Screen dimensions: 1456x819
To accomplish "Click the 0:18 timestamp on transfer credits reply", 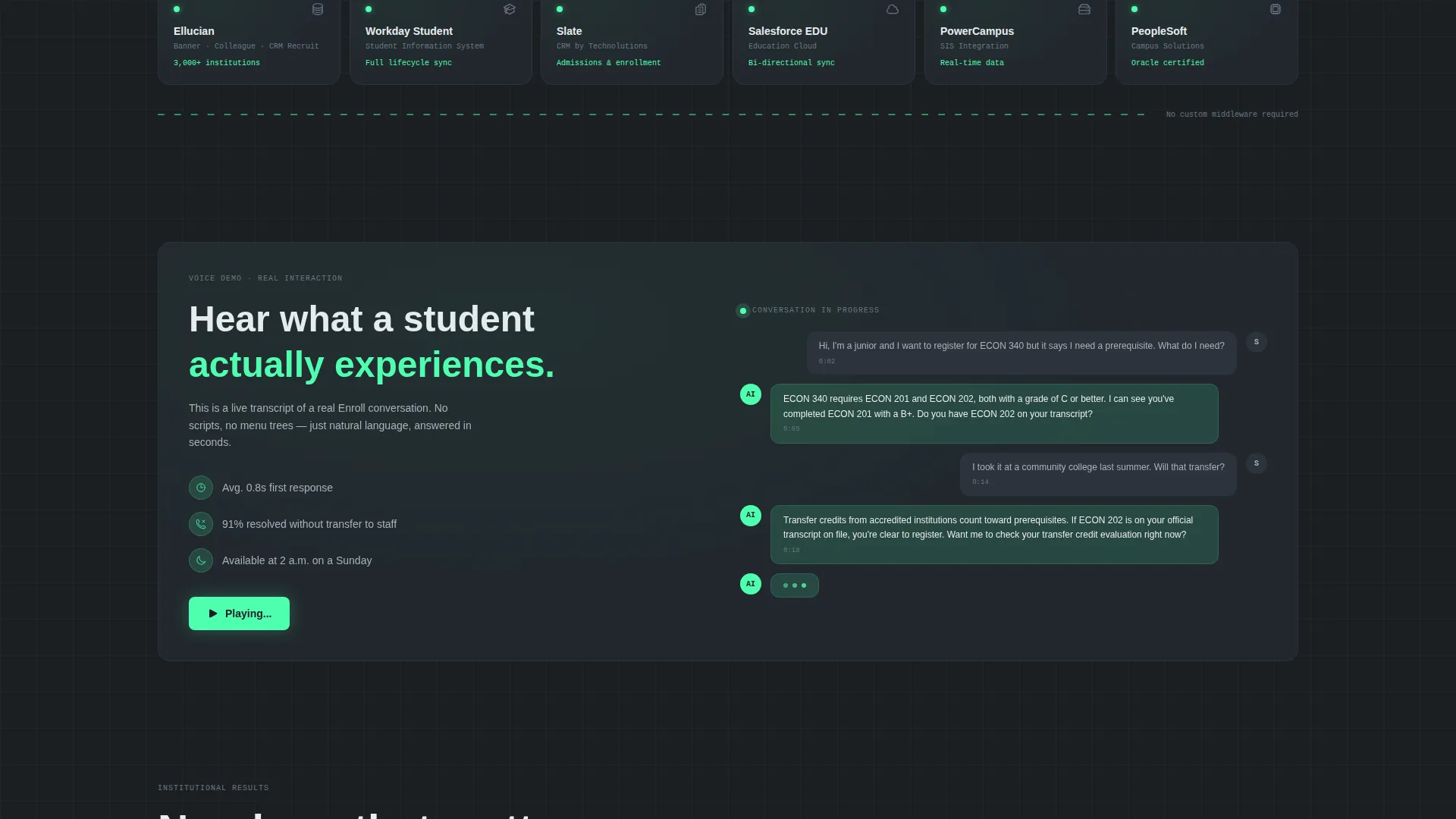I will point(792,551).
